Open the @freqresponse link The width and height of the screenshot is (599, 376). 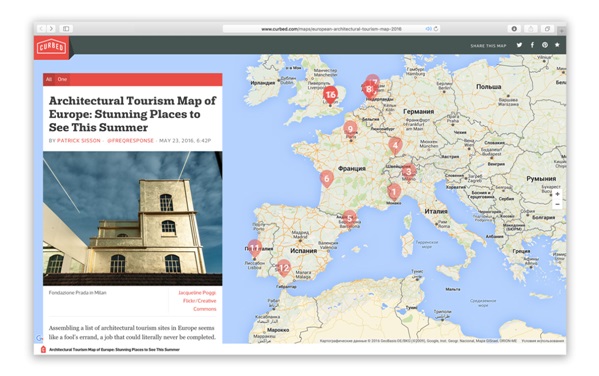(130, 141)
